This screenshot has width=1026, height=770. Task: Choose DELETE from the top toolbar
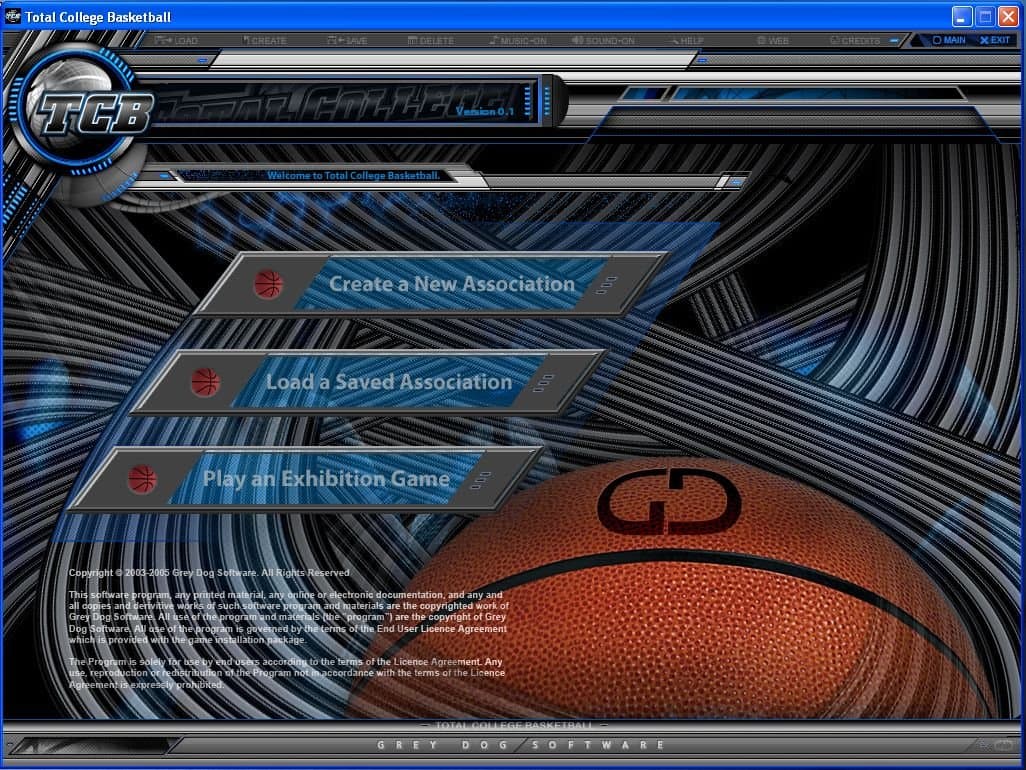[431, 41]
